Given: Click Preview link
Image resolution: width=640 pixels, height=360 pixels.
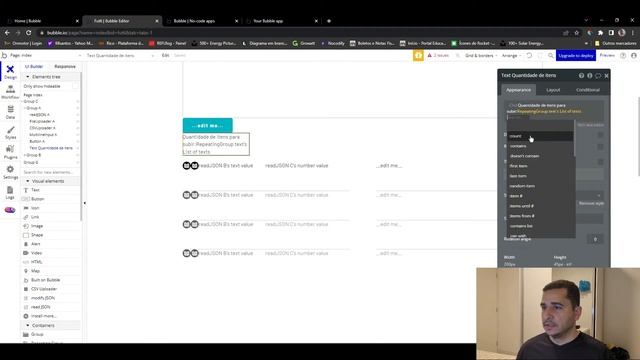Looking at the screenshot, I should pos(607,55).
